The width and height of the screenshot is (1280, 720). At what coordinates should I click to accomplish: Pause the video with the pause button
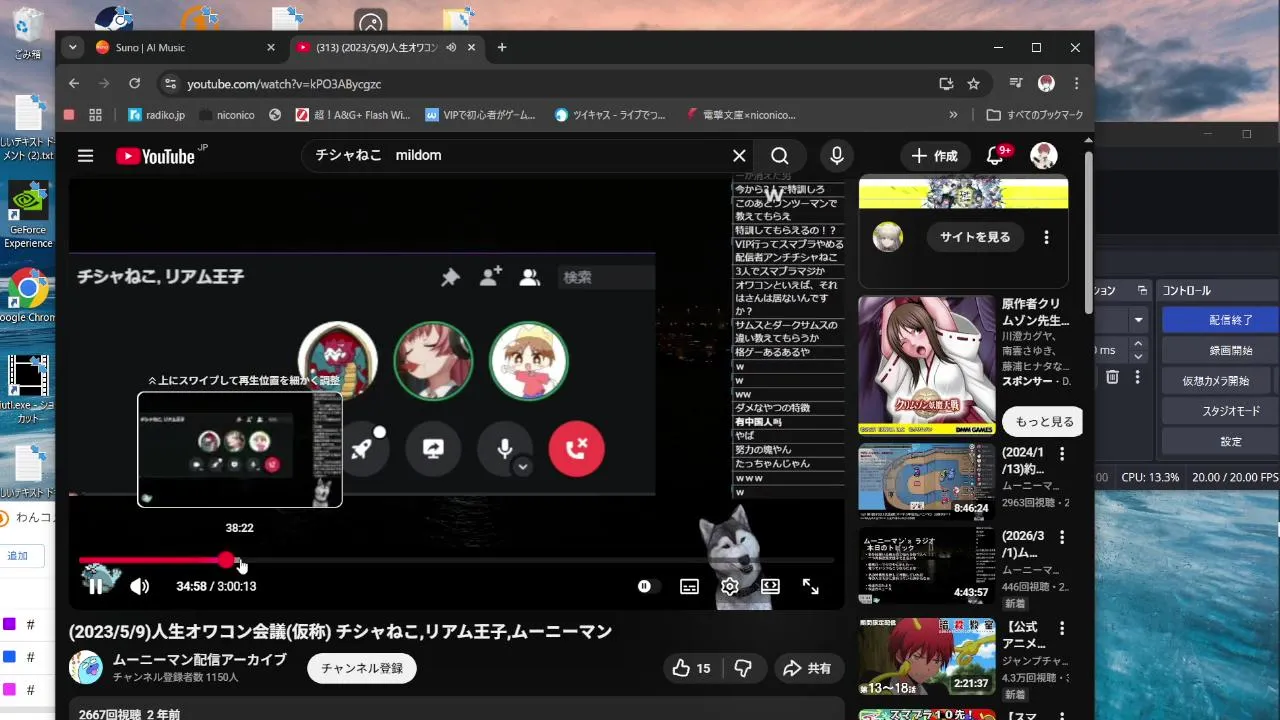pyautogui.click(x=95, y=586)
